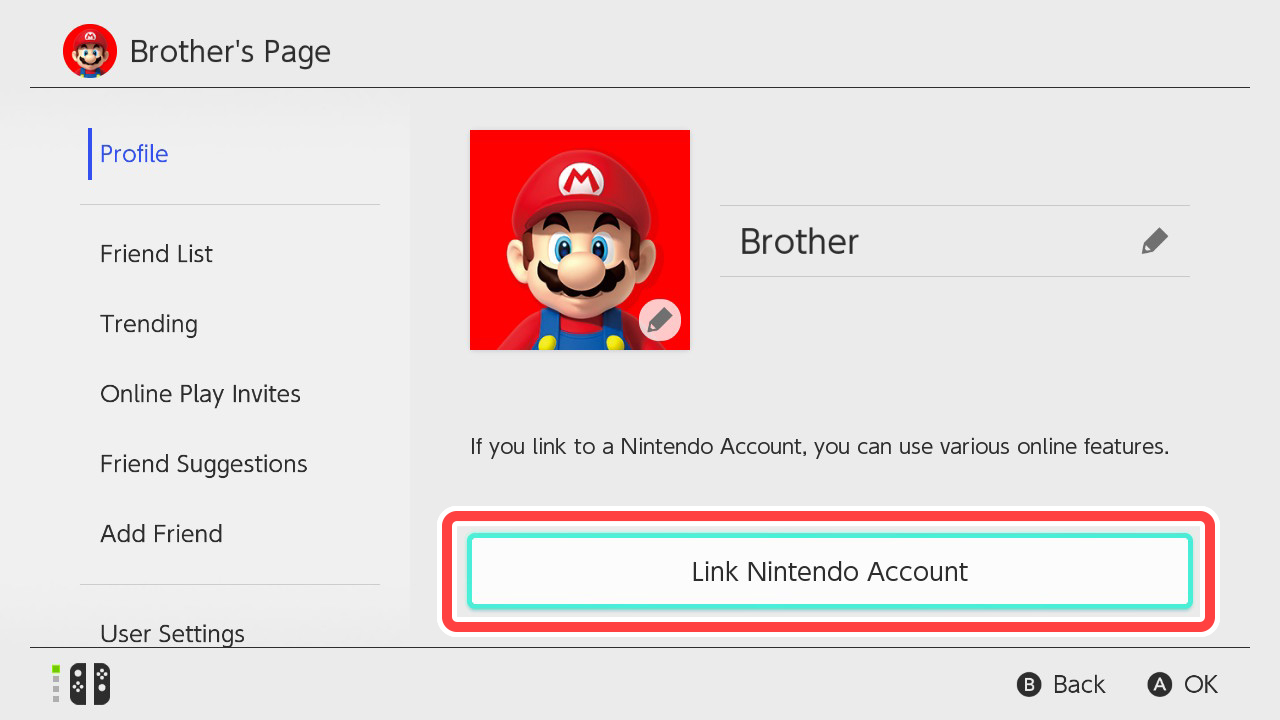Open Friend Suggestions

(203, 463)
